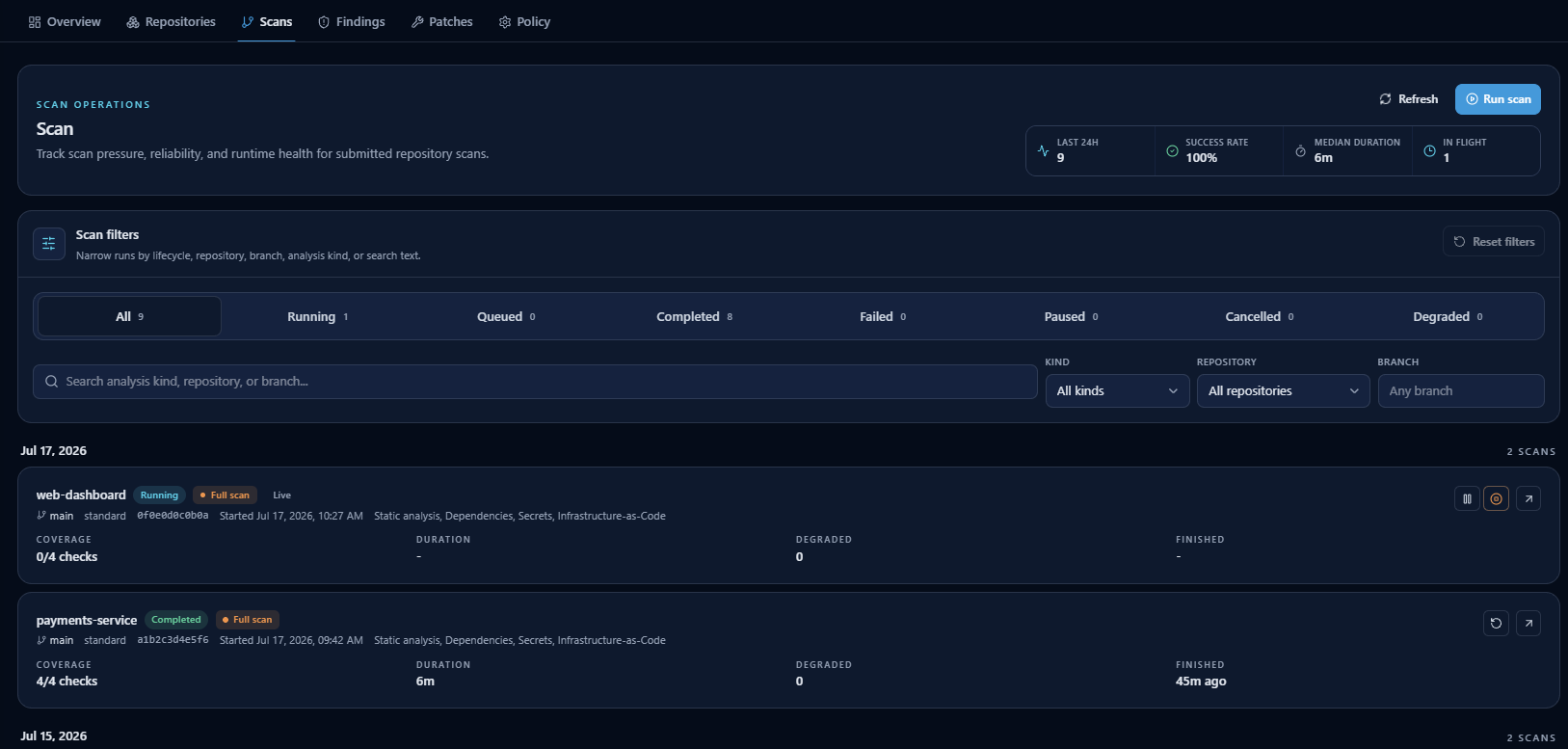Open the All kinds dropdown
This screenshot has height=749, width=1568.
tap(1117, 391)
